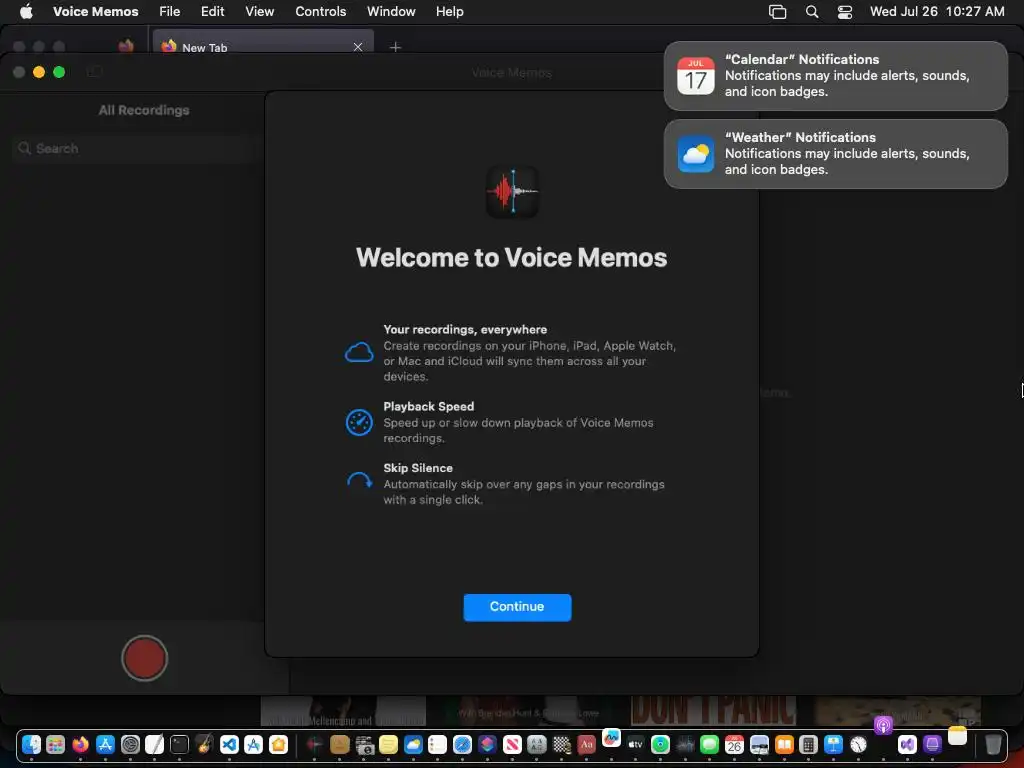Start recording with the red record button

pyautogui.click(x=144, y=658)
